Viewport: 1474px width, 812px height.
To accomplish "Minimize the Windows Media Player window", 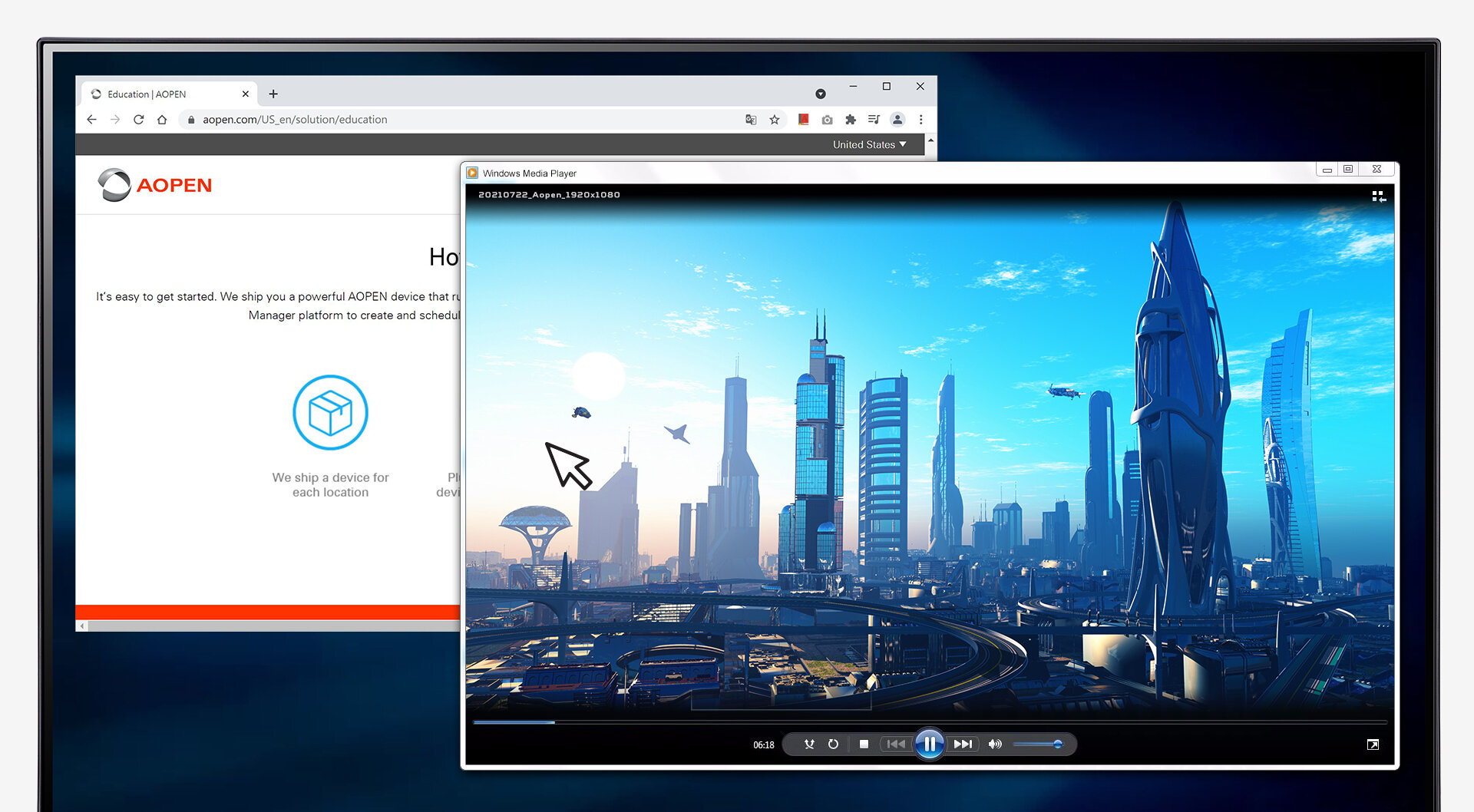I will pos(1327,169).
